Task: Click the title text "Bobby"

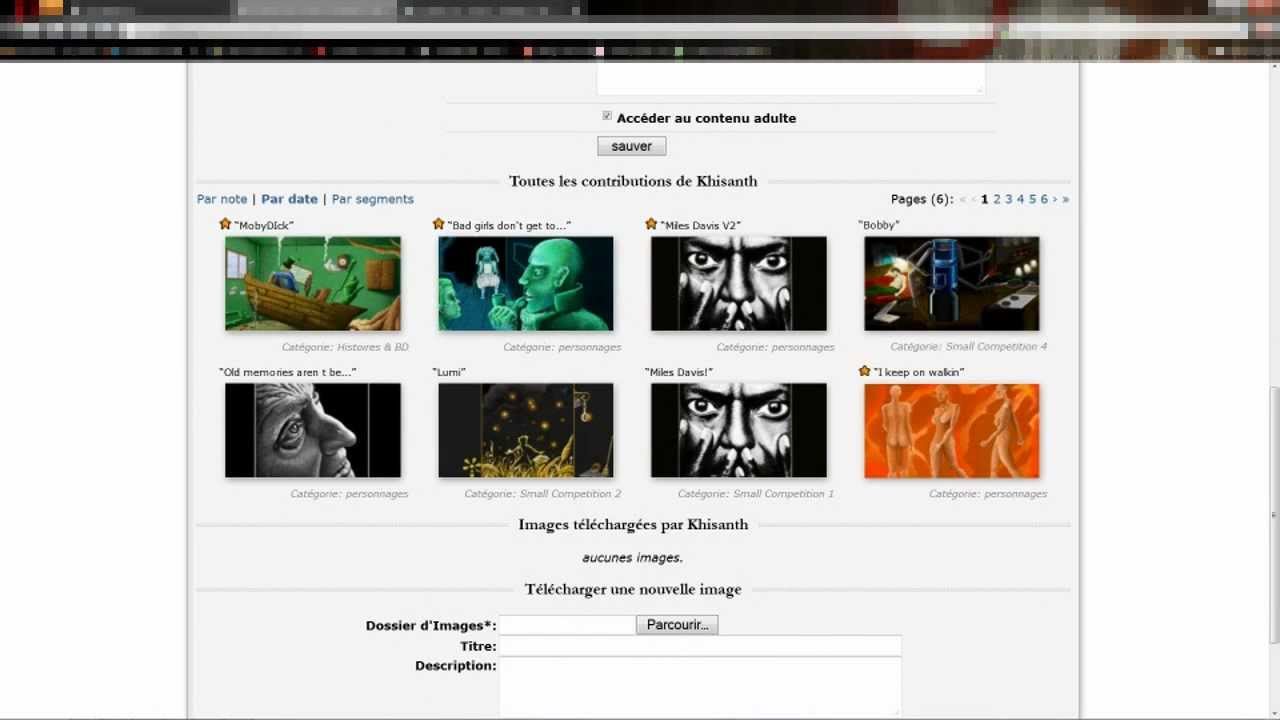Action: (x=879, y=225)
